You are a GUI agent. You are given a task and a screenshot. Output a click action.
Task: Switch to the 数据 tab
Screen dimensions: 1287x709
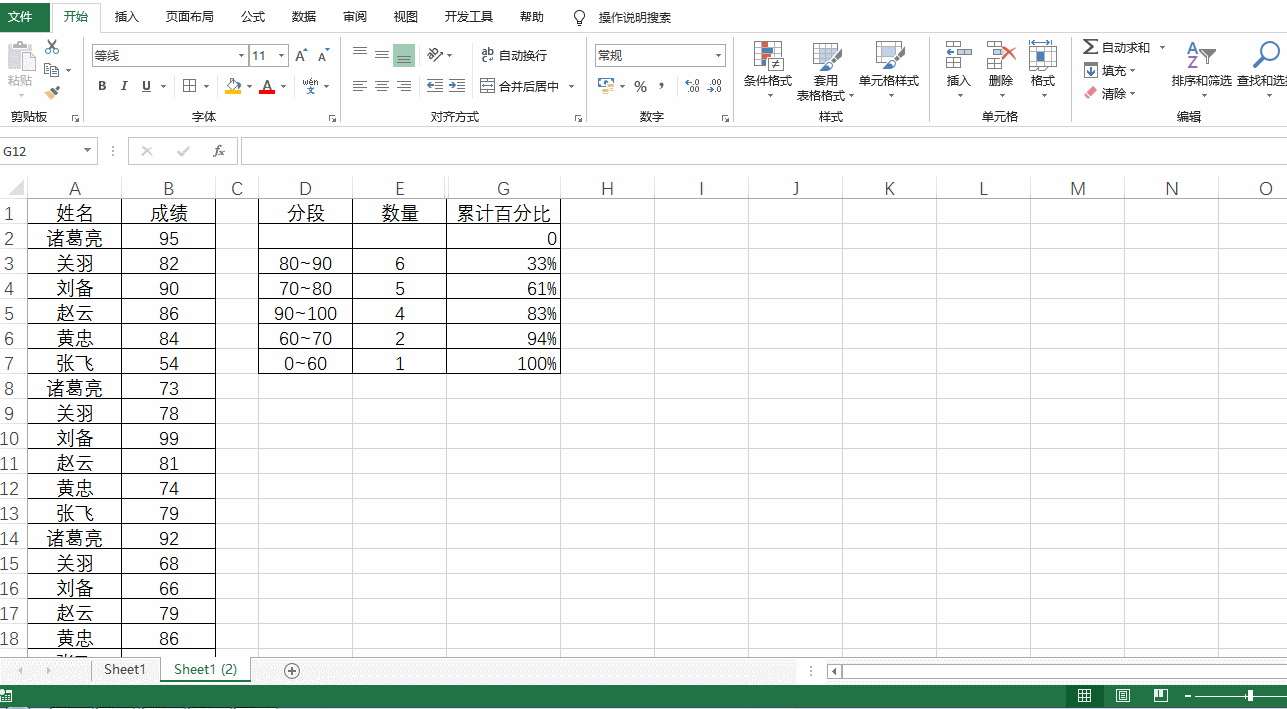pyautogui.click(x=304, y=17)
